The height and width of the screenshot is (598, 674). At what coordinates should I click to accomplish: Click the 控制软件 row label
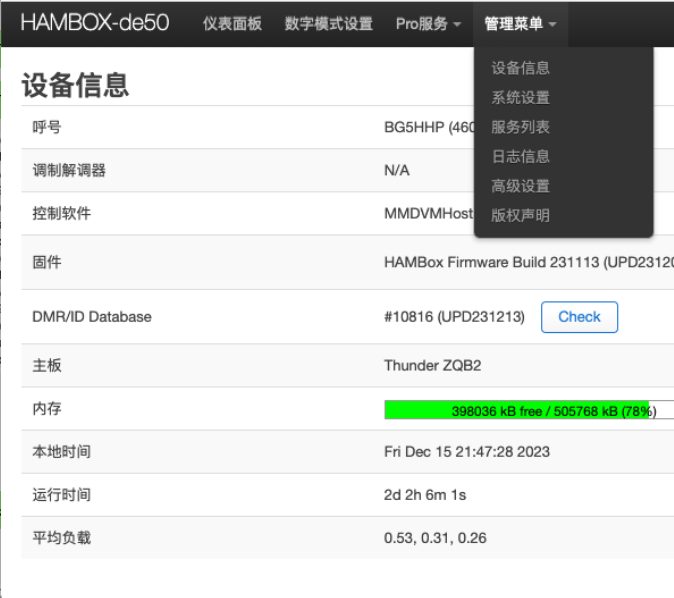(x=61, y=213)
